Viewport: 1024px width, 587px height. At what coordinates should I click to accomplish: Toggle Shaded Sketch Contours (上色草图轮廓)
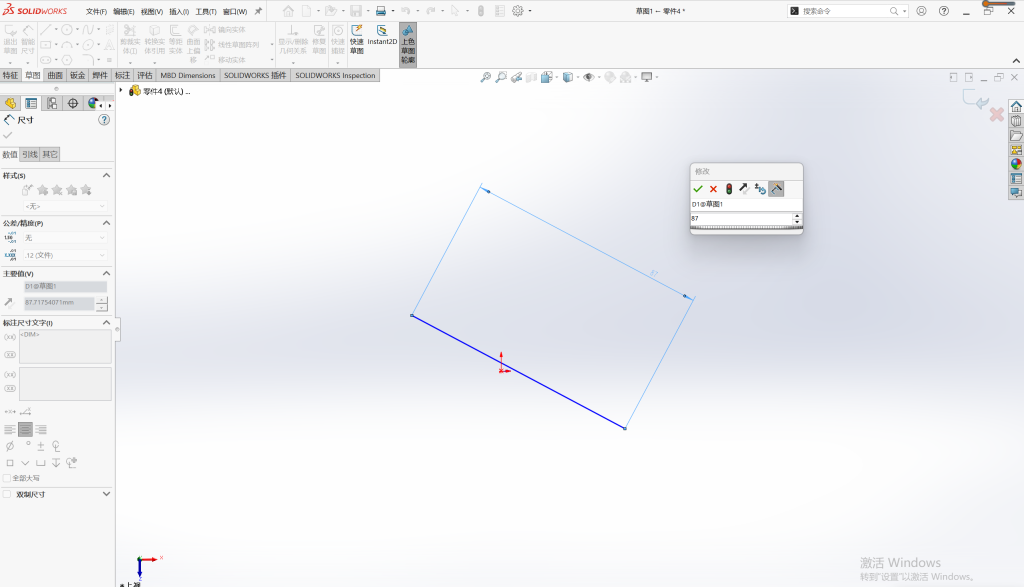[x=408, y=44]
